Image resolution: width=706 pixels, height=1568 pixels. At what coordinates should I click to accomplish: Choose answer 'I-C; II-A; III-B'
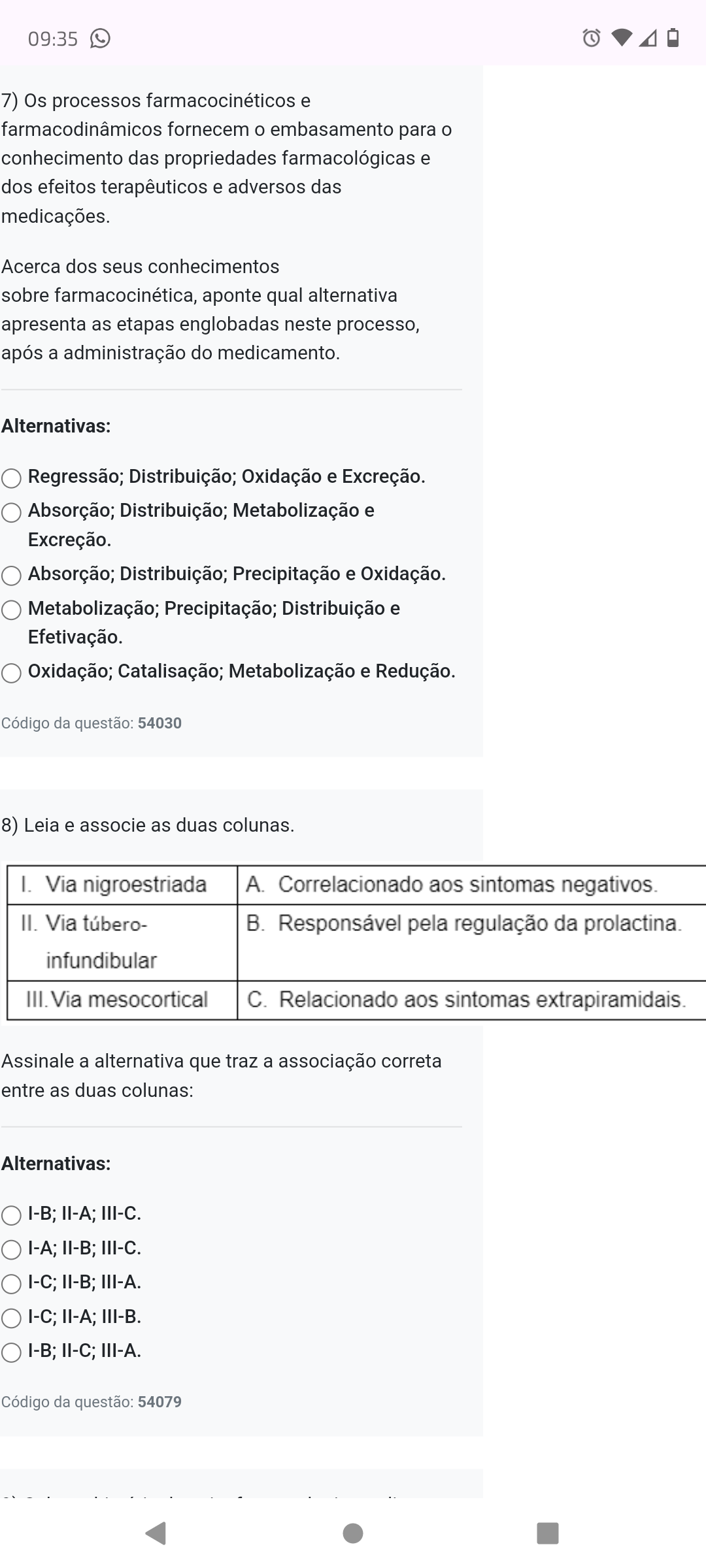11,1318
